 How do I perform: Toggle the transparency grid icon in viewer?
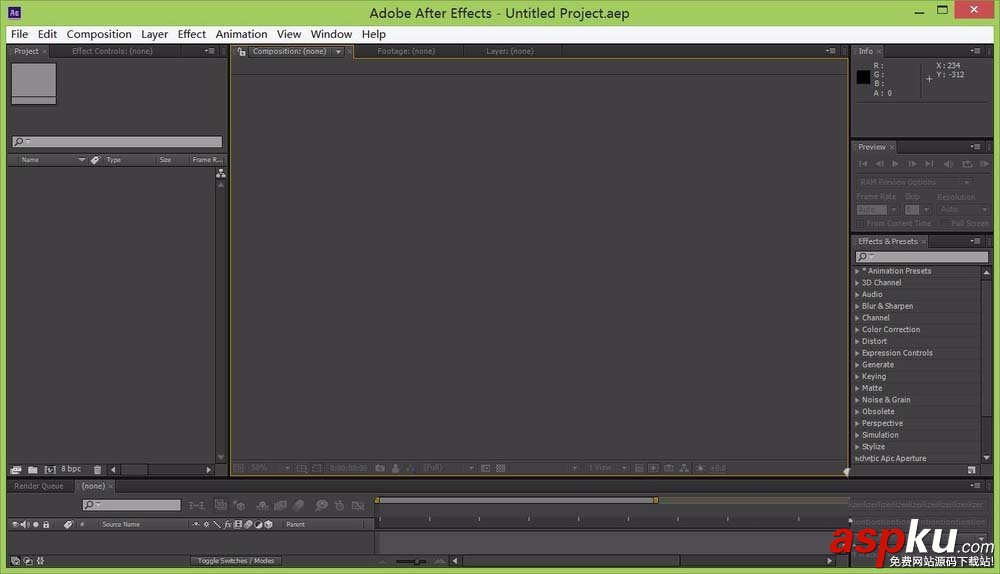(x=501, y=468)
